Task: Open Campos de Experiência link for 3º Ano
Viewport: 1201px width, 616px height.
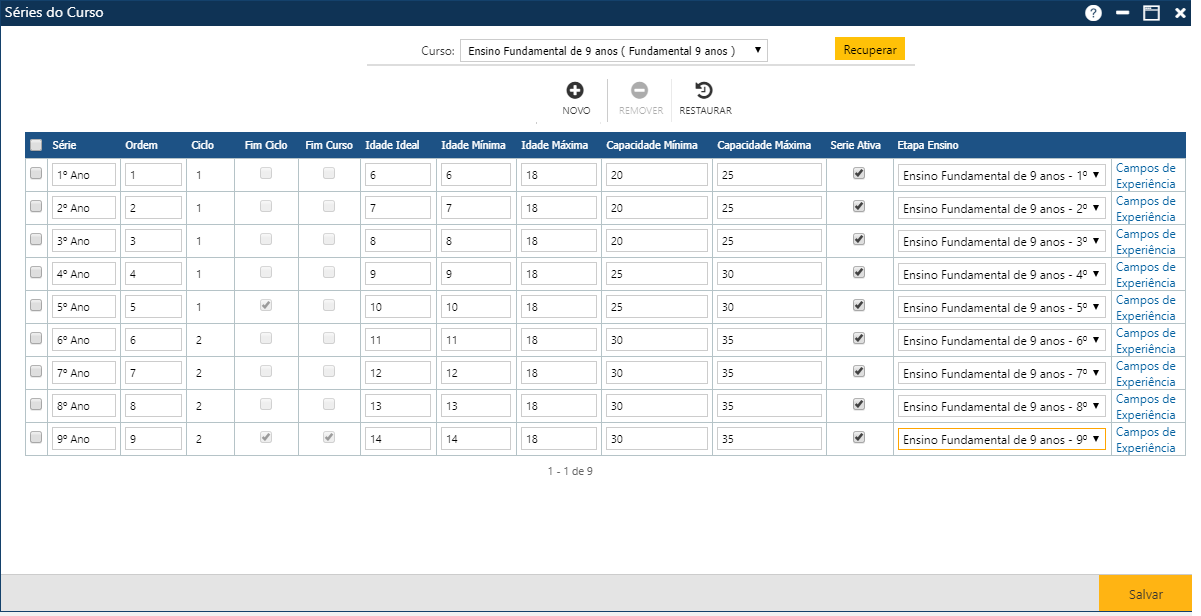Action: [1145, 242]
